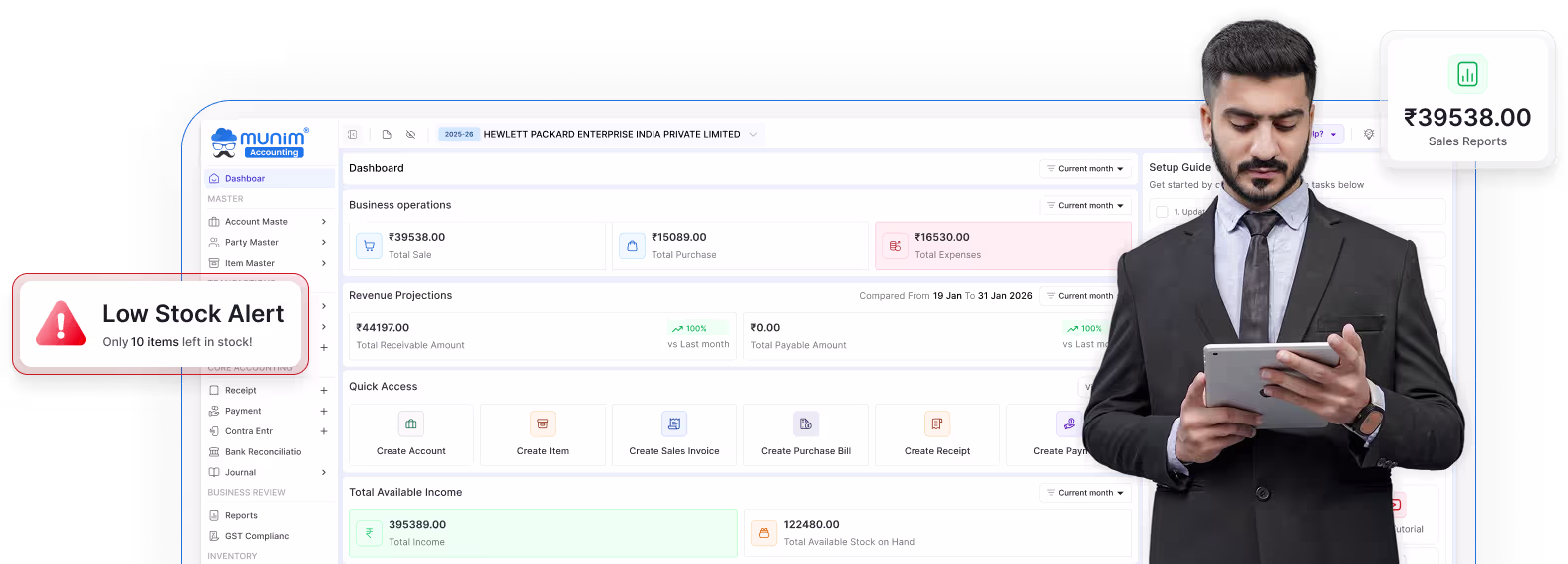Click the Total Sale cart icon

pyautogui.click(x=370, y=245)
